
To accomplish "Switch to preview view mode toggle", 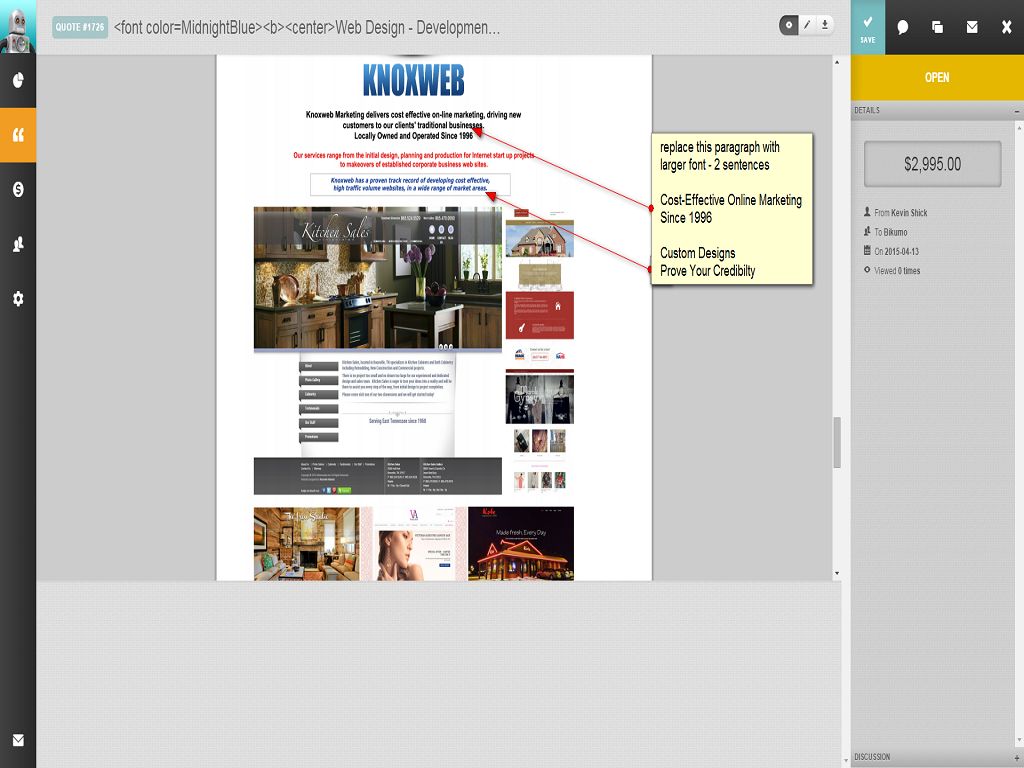I will click(x=789, y=25).
